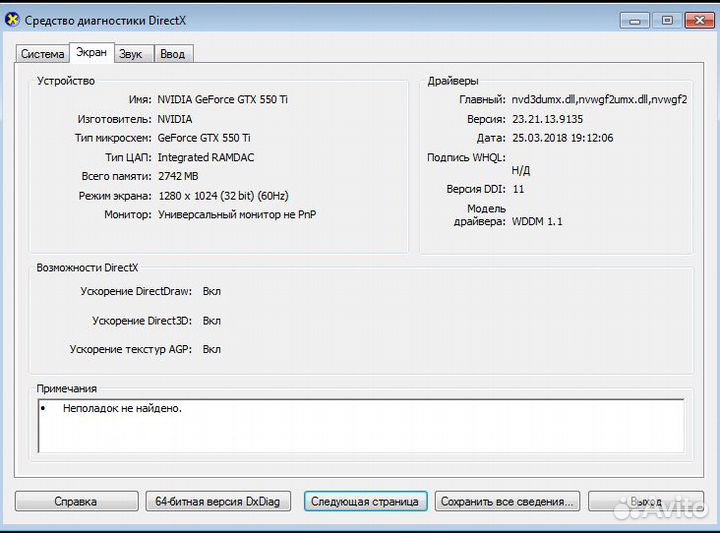720x533 pixels.
Task: Close the window with the red X button
Action: pyautogui.click(x=696, y=19)
